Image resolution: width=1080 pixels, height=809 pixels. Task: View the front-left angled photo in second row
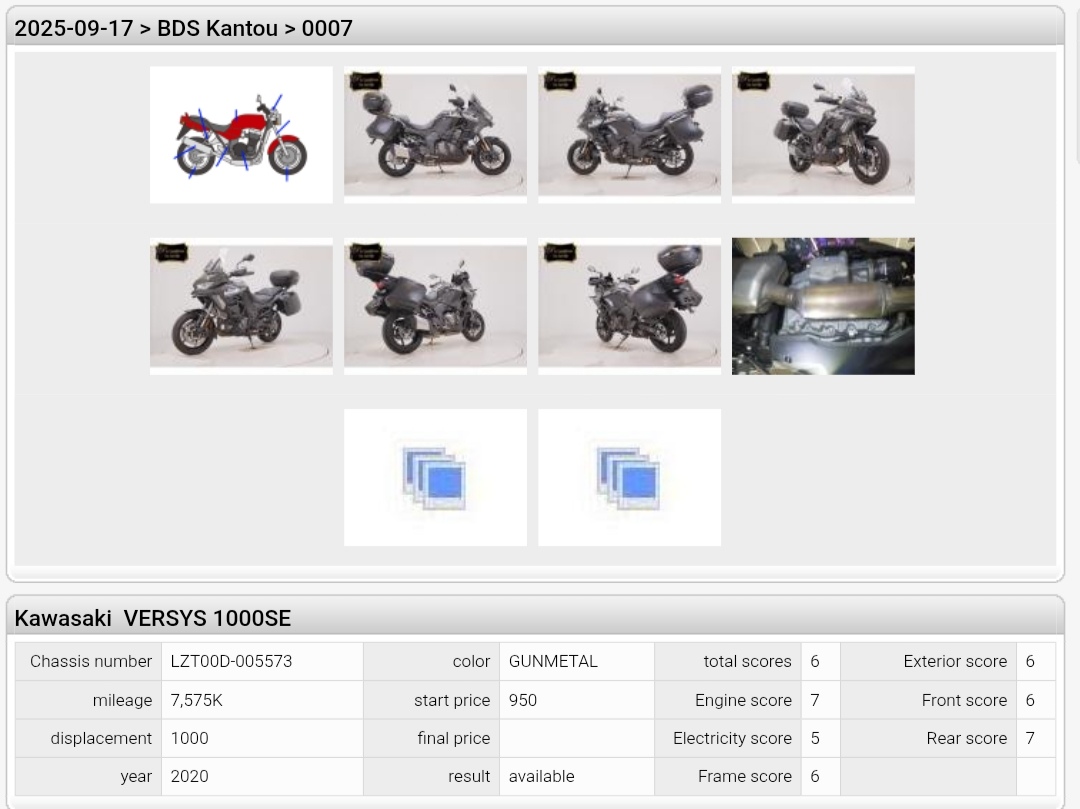[241, 306]
